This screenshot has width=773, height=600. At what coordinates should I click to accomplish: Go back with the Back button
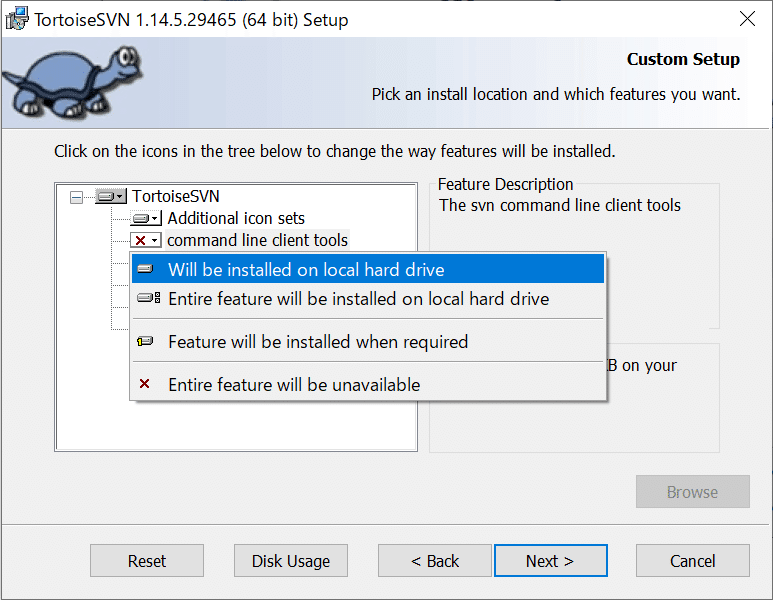point(435,561)
